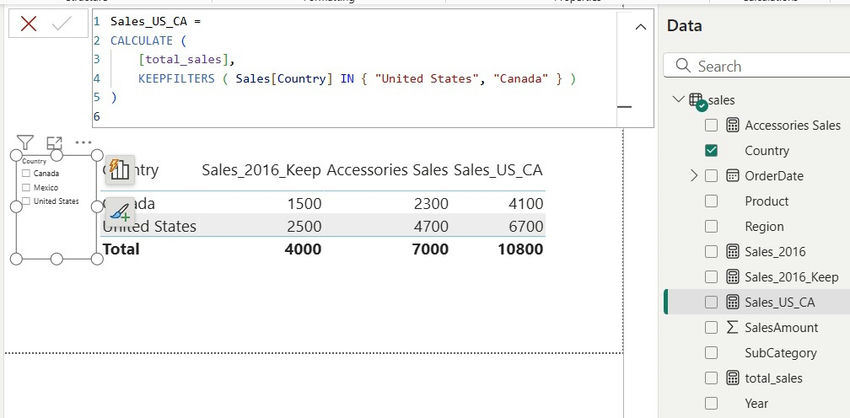Click the build visual chart icon
The width and height of the screenshot is (850, 418).
pyautogui.click(x=119, y=169)
